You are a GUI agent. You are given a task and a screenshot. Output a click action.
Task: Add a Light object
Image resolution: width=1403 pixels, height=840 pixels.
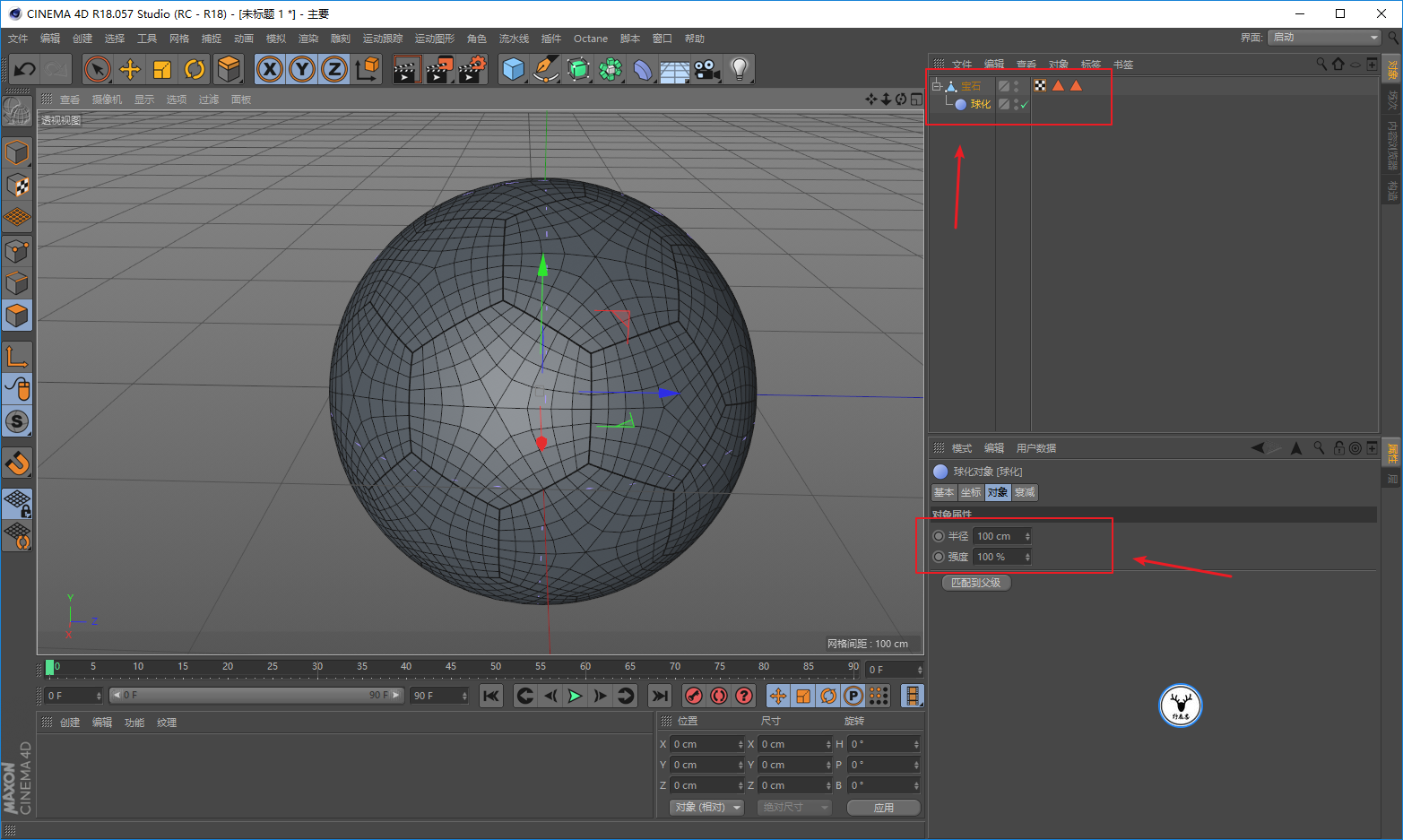coord(740,69)
